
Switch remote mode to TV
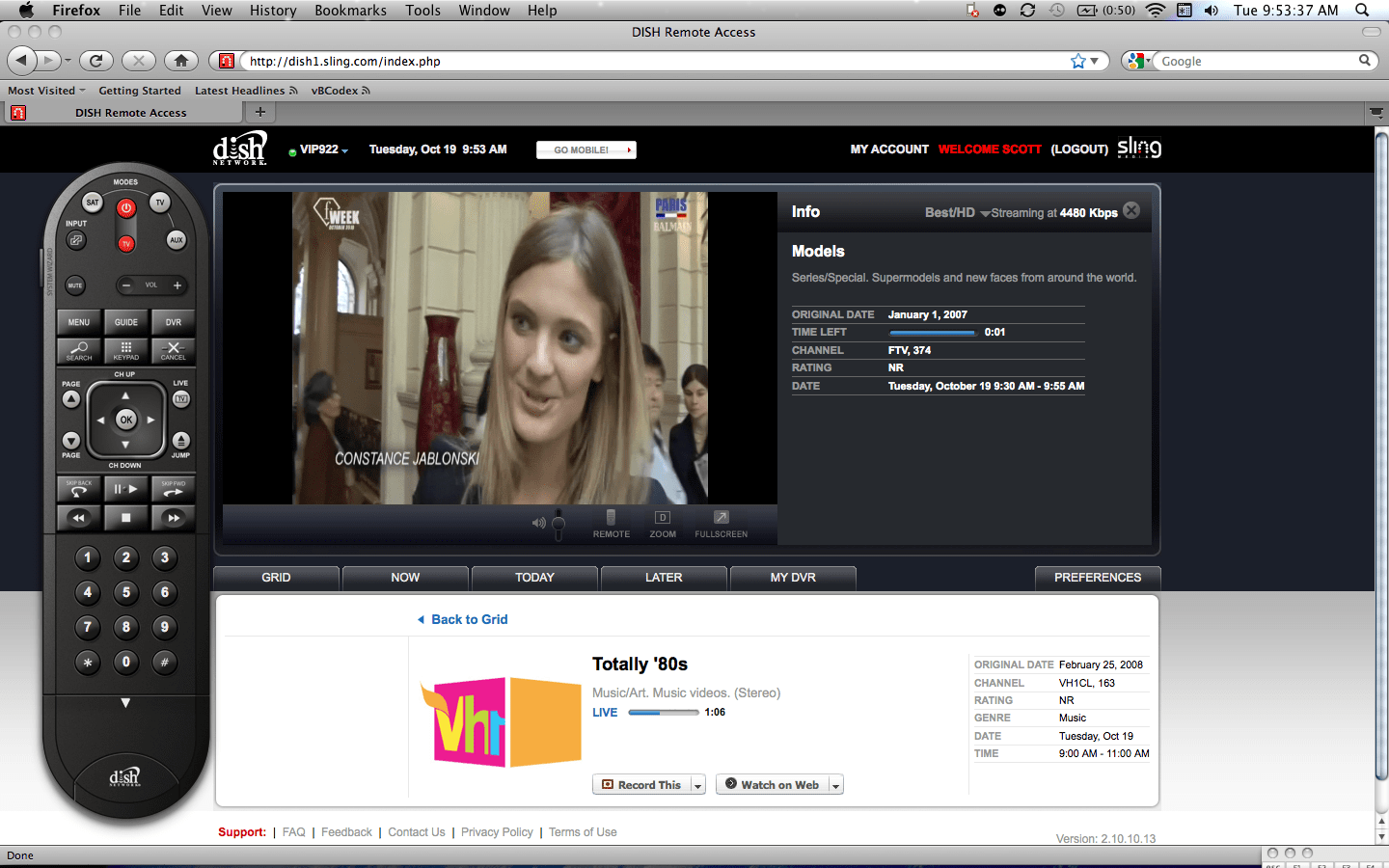[x=160, y=202]
